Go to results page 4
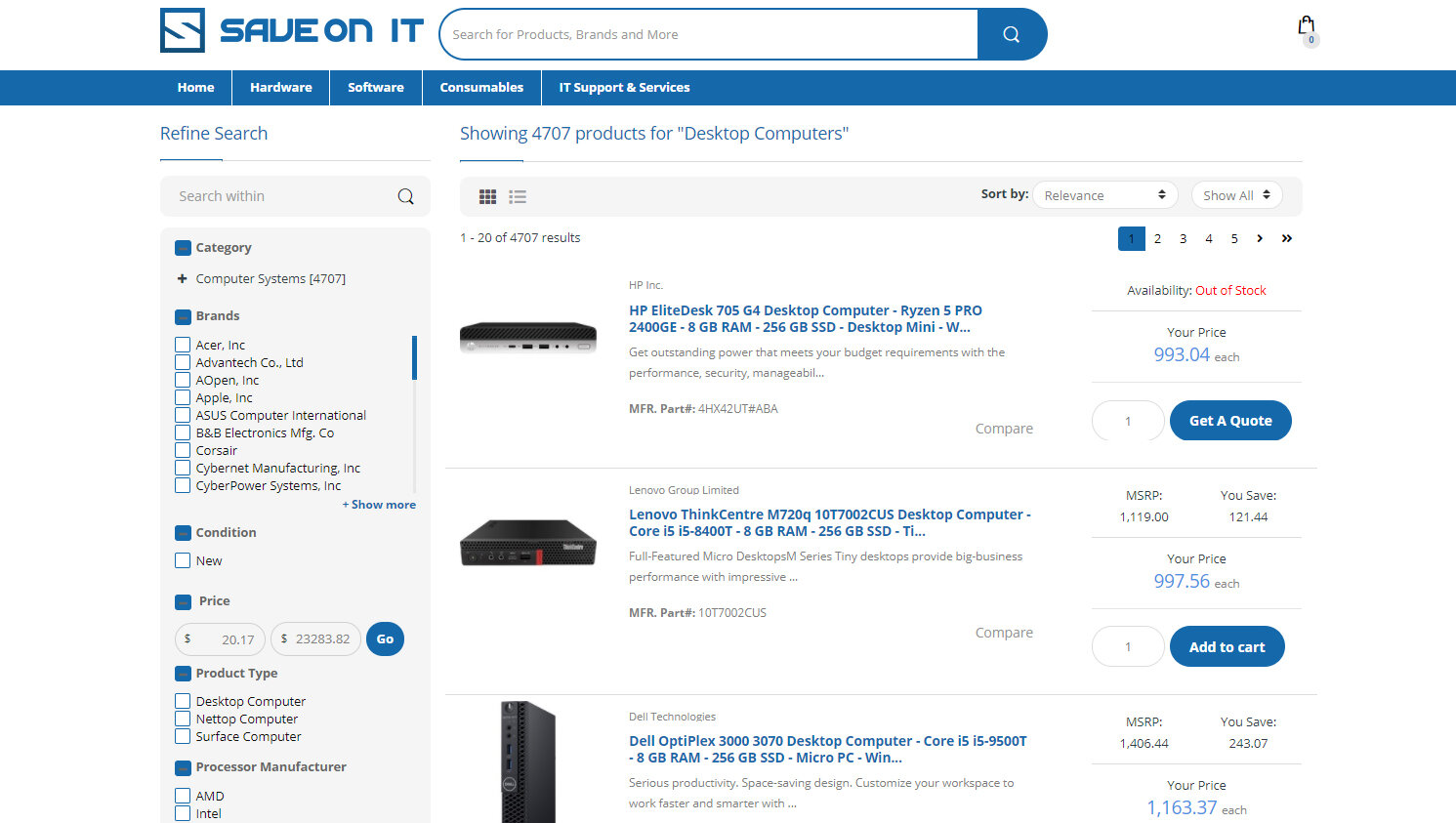Viewport: 1456px width, 823px height. click(1209, 238)
